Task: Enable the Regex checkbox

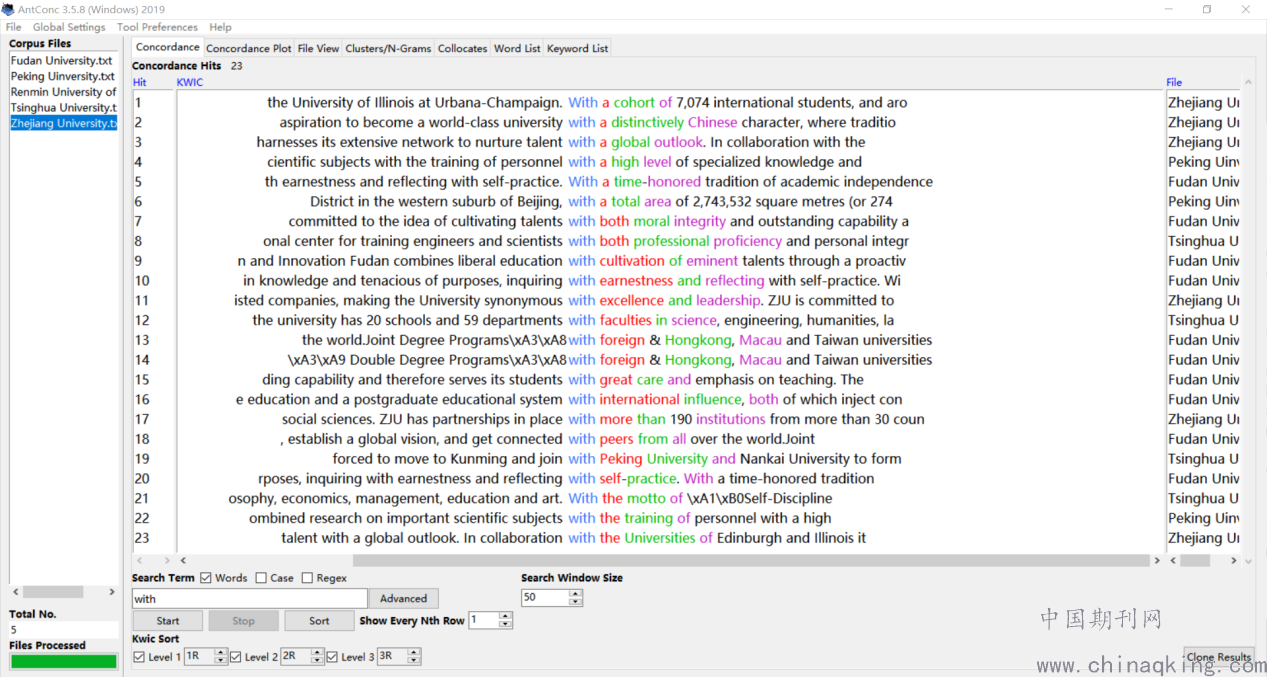Action: point(307,578)
